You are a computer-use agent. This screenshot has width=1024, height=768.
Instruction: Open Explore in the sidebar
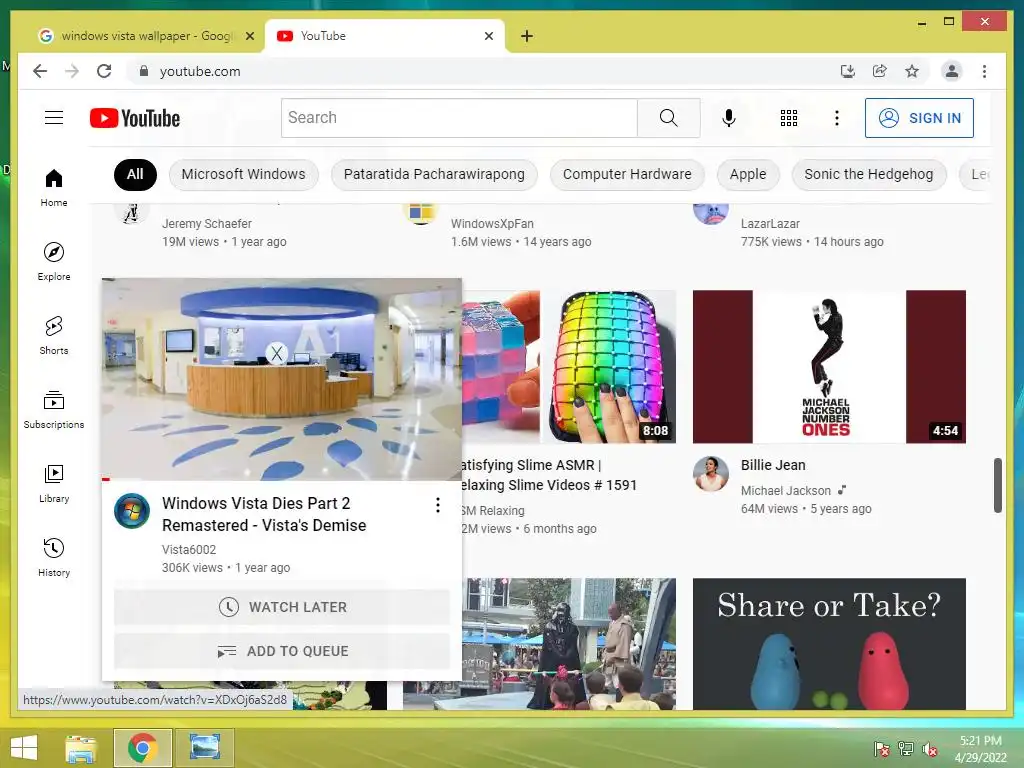click(54, 261)
